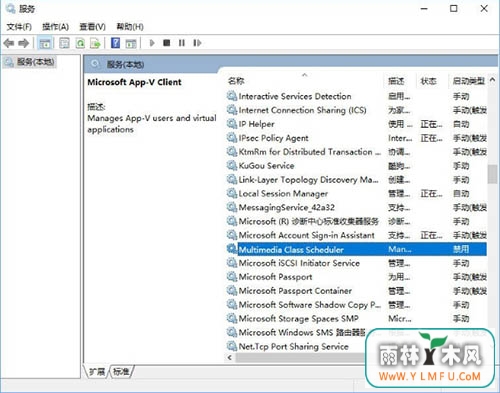
Task: Click gear icon of Net.Tcp Port Sharing
Action: [232, 346]
